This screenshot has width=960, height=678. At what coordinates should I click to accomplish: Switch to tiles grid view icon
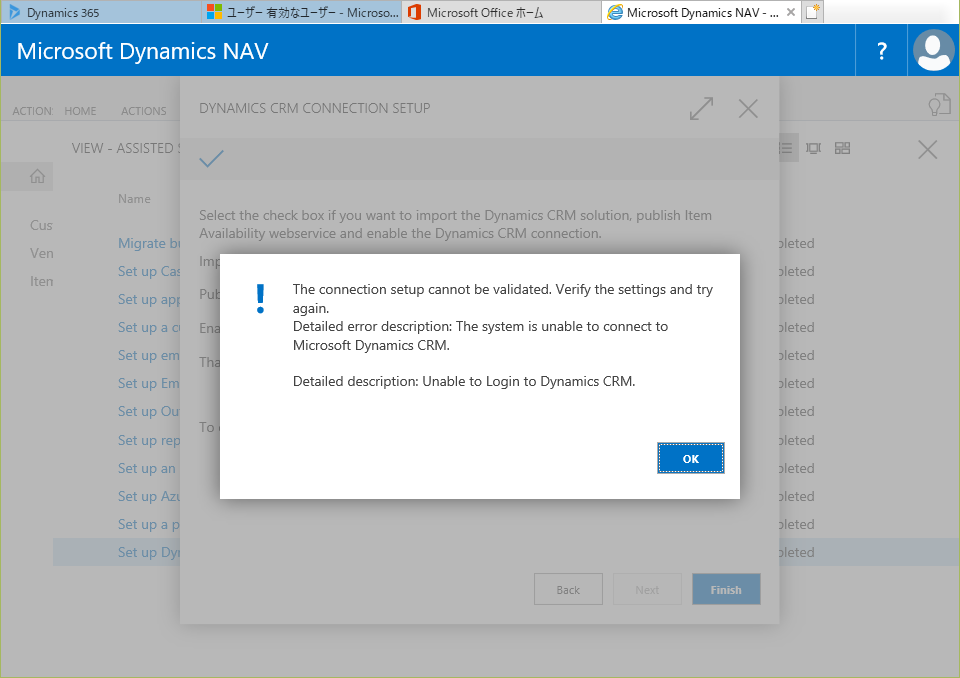pyautogui.click(x=842, y=148)
